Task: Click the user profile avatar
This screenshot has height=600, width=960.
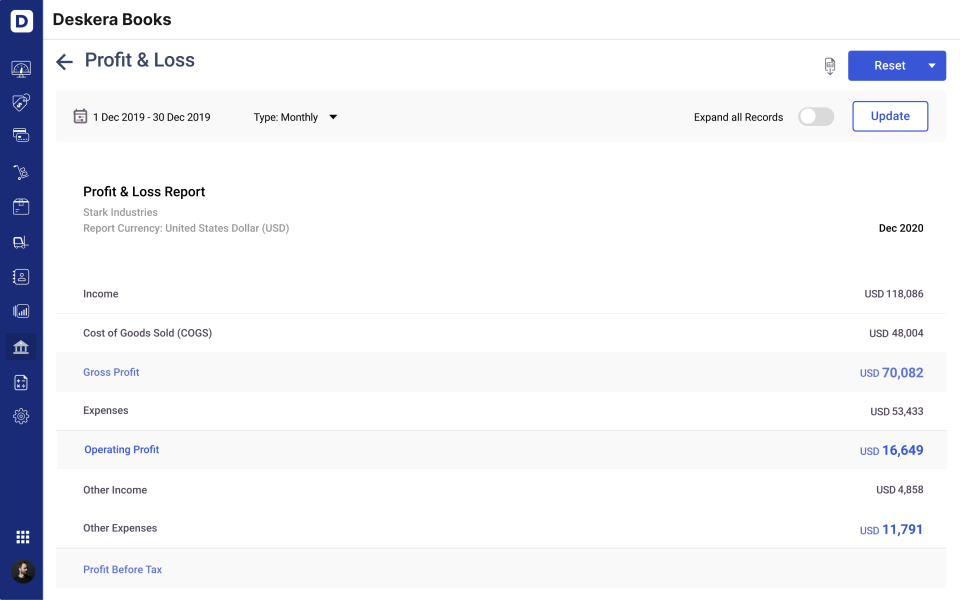Action: pyautogui.click(x=23, y=571)
